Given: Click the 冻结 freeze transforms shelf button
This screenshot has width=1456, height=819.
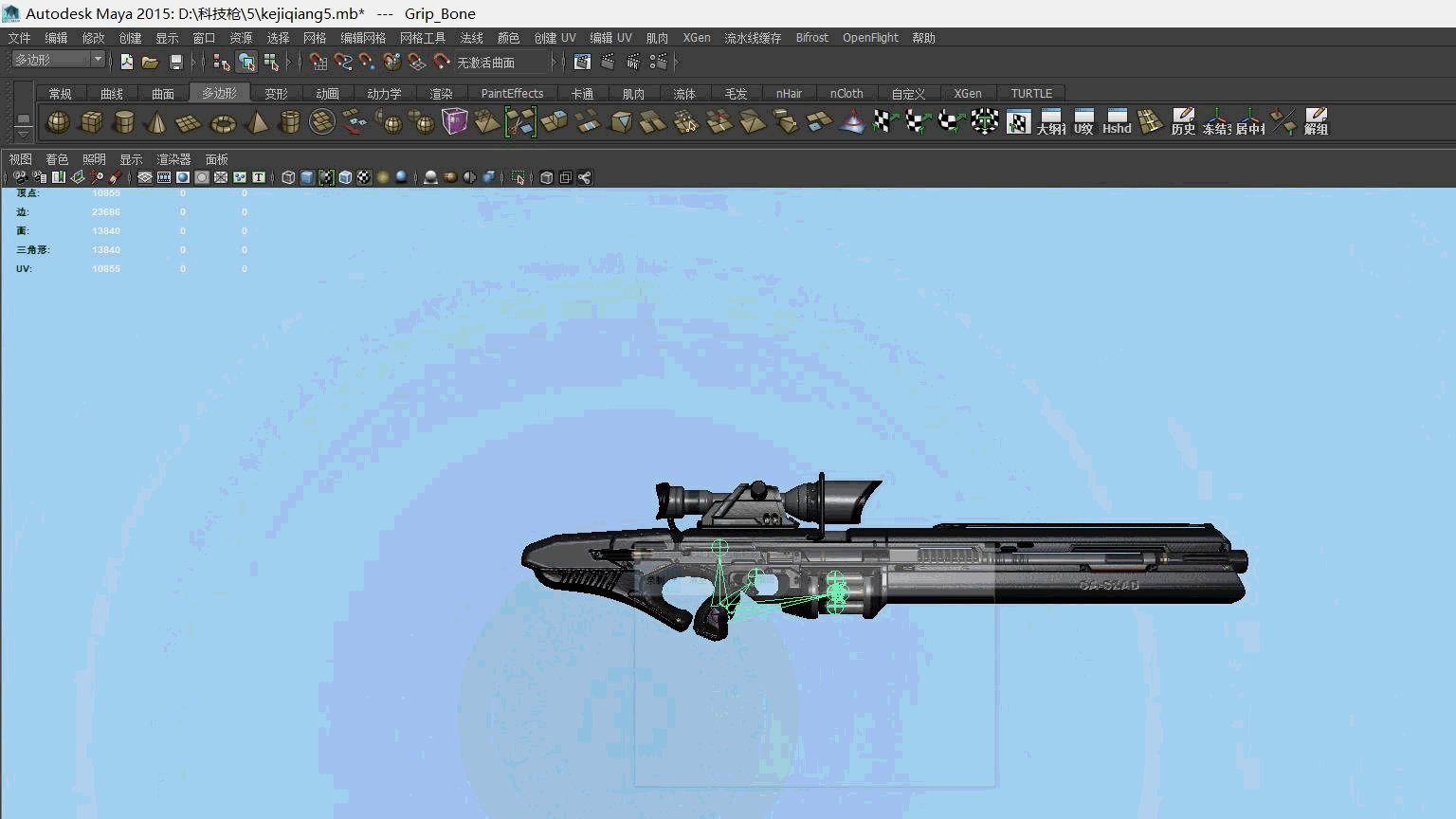Looking at the screenshot, I should pos(1216,122).
